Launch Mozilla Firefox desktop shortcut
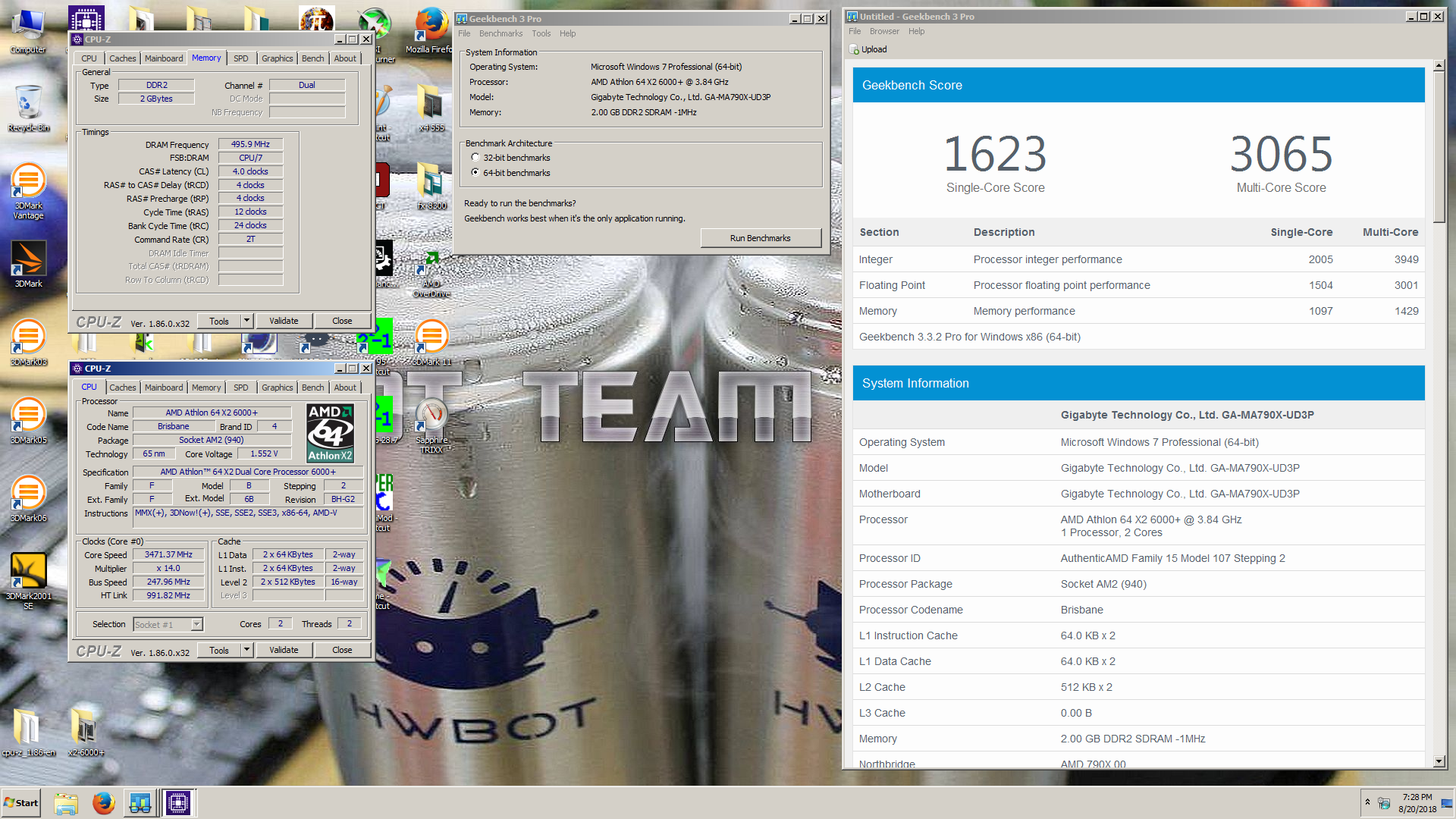Screen dimensions: 1456x819 tap(431, 30)
